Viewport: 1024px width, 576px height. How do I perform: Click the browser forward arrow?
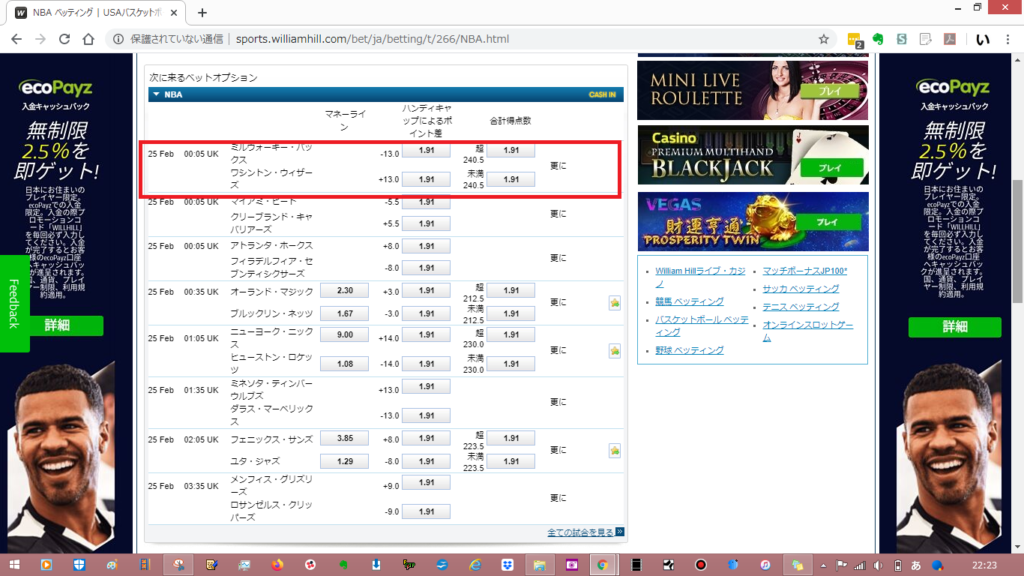click(x=40, y=39)
